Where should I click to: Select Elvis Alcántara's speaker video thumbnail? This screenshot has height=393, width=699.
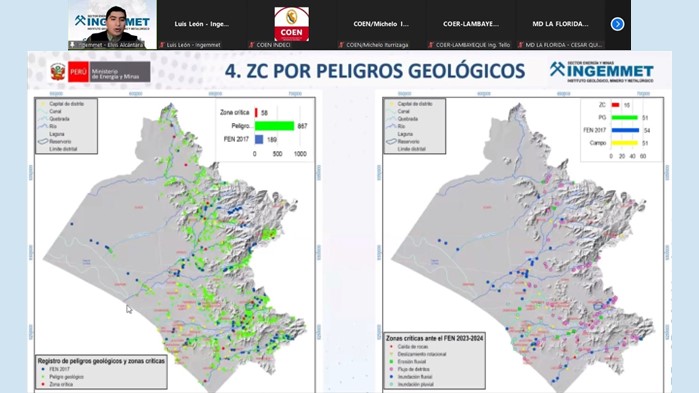[112, 25]
